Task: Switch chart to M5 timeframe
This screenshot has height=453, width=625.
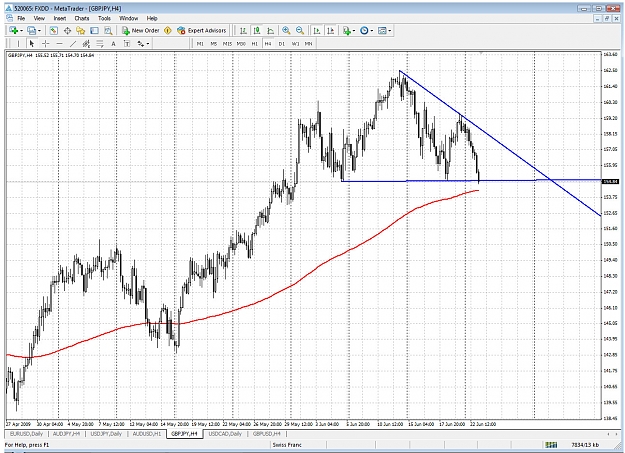Action: pyautogui.click(x=214, y=43)
